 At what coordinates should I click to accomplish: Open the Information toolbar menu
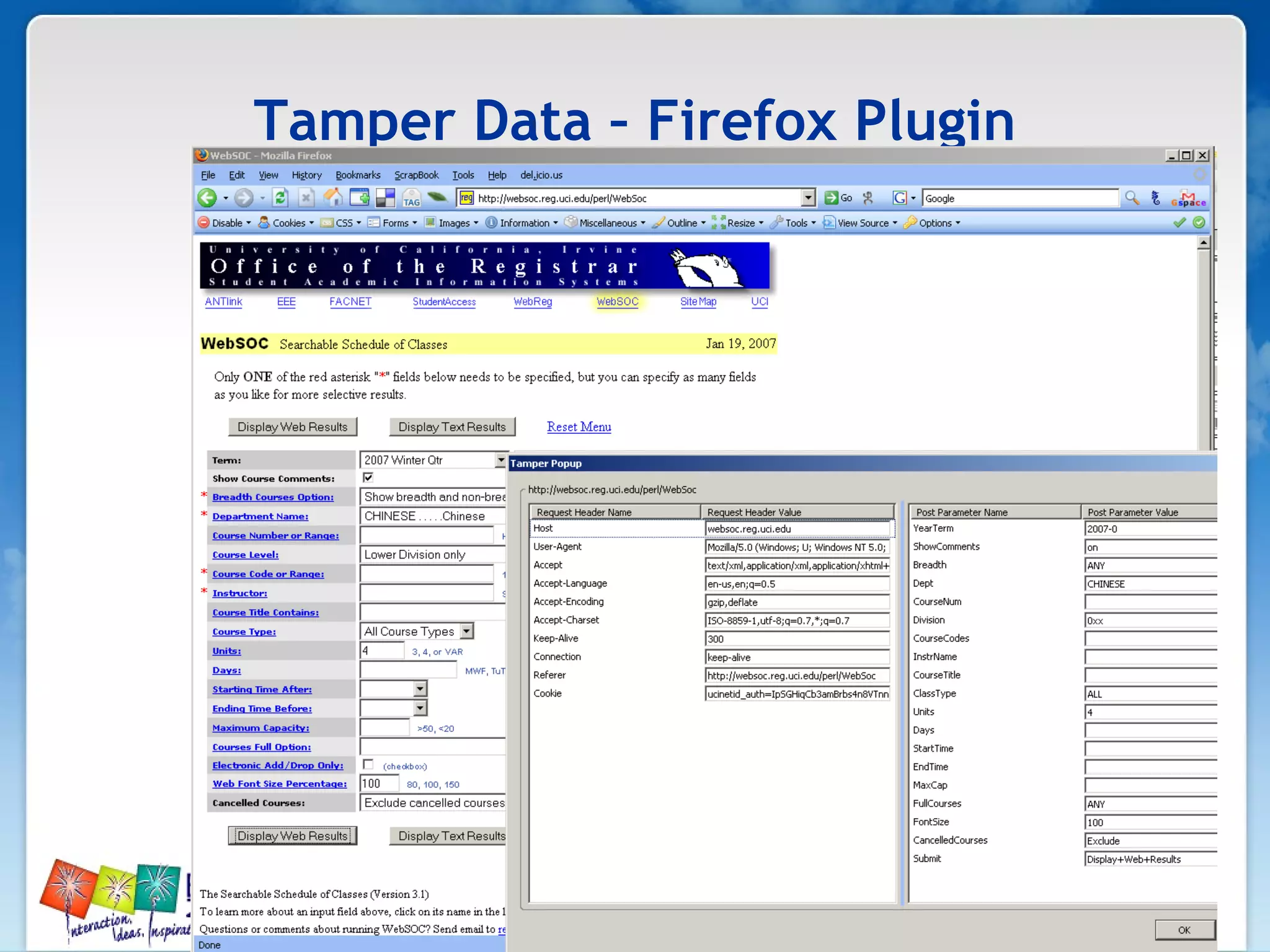pyautogui.click(x=522, y=223)
